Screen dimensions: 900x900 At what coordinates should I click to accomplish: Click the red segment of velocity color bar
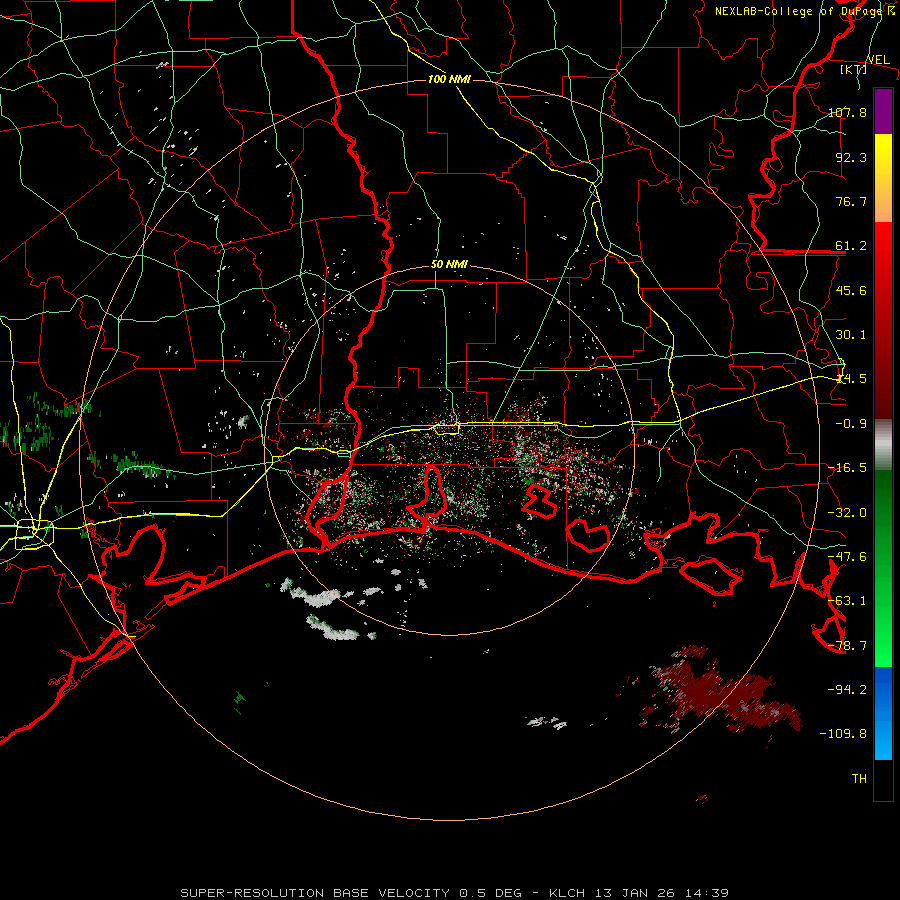[x=883, y=320]
